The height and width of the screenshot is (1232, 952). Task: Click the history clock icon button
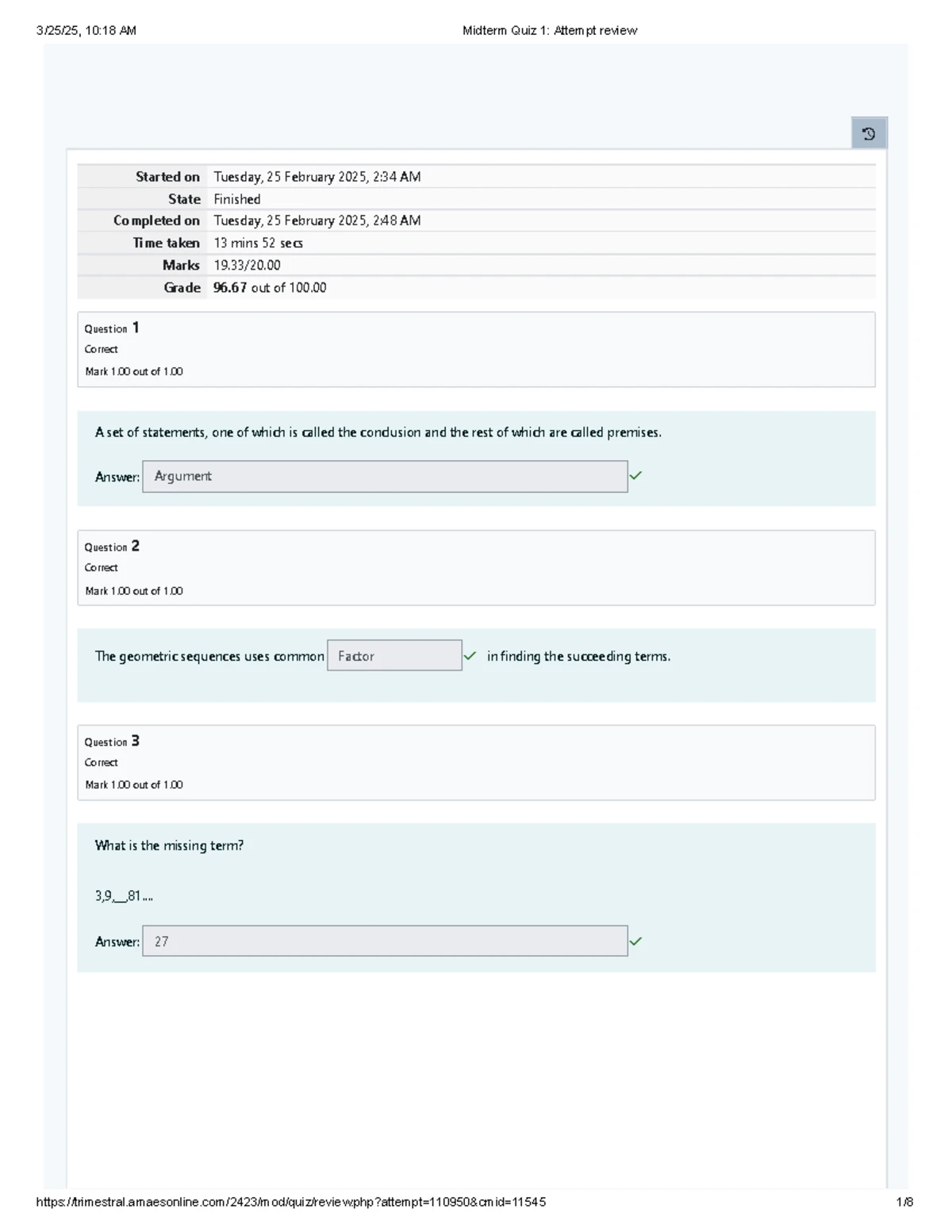(x=869, y=133)
